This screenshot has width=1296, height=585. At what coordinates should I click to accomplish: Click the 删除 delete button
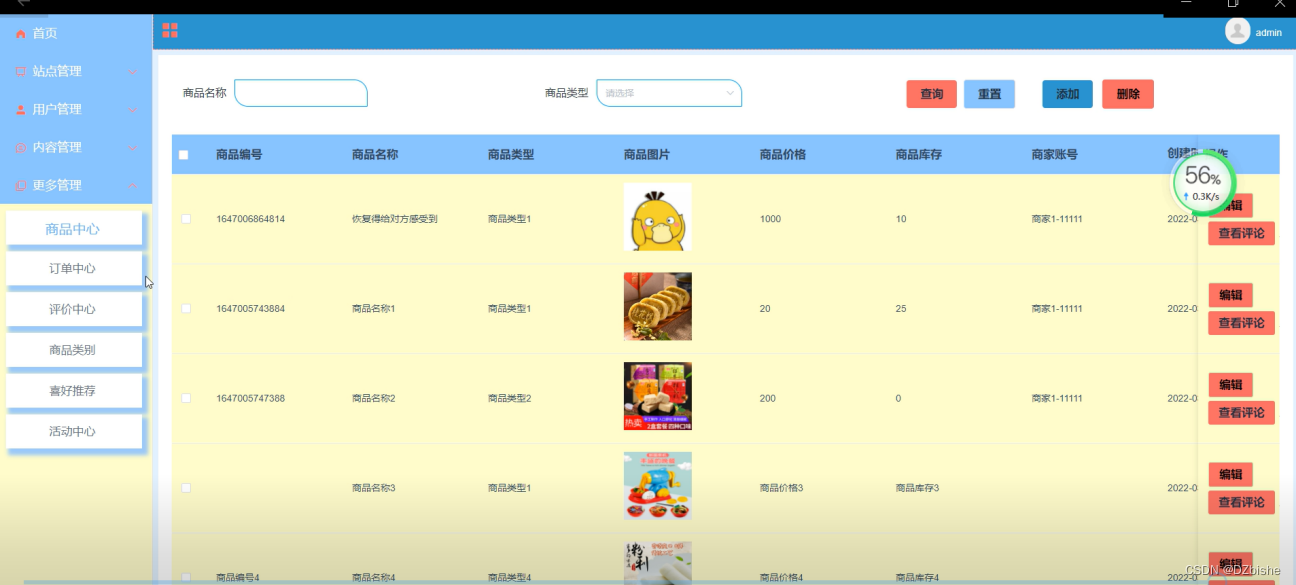pos(1128,94)
